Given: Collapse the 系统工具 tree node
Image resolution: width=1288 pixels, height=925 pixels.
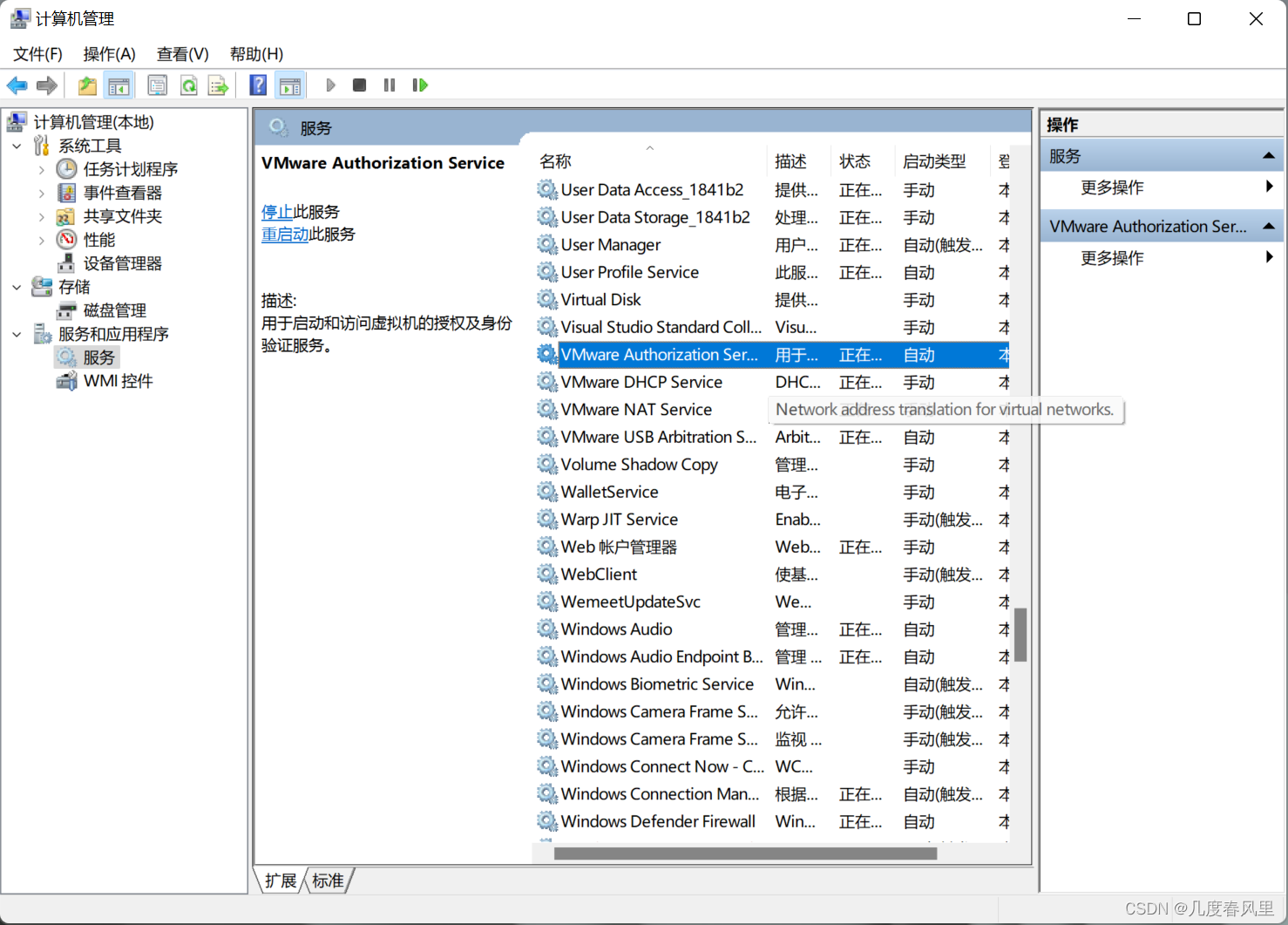Looking at the screenshot, I should tap(17, 146).
